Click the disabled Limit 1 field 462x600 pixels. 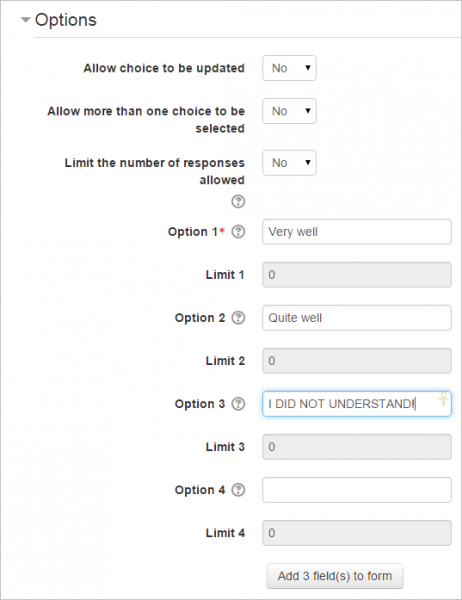click(x=357, y=275)
